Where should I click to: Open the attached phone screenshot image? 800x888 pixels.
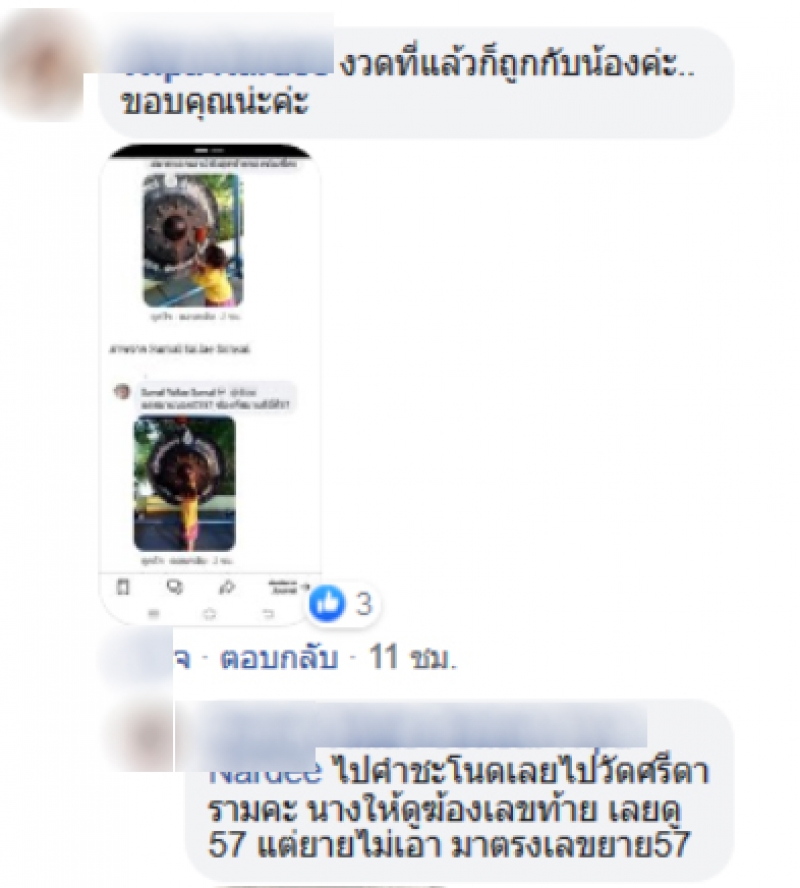pos(210,385)
